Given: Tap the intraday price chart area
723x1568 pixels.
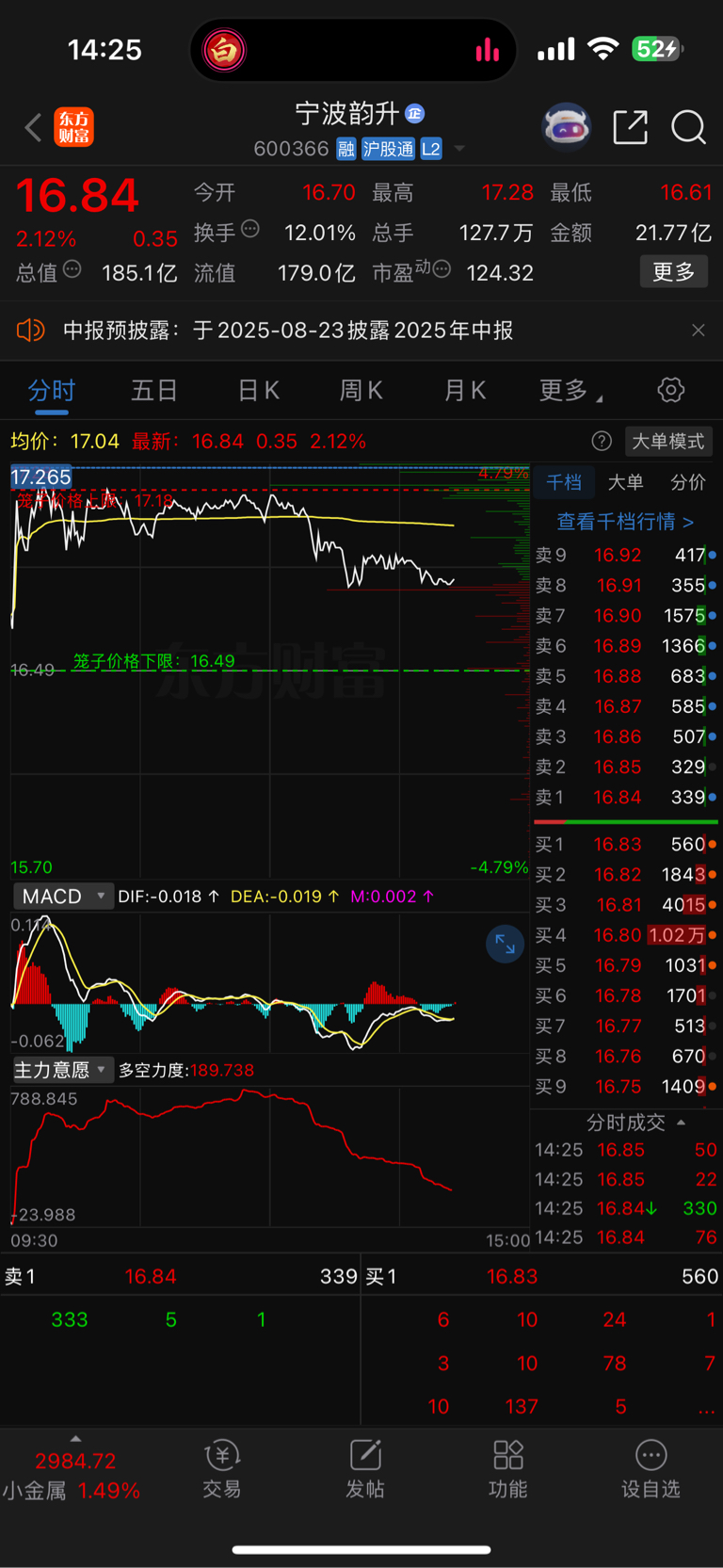Looking at the screenshot, I should 270,671.
